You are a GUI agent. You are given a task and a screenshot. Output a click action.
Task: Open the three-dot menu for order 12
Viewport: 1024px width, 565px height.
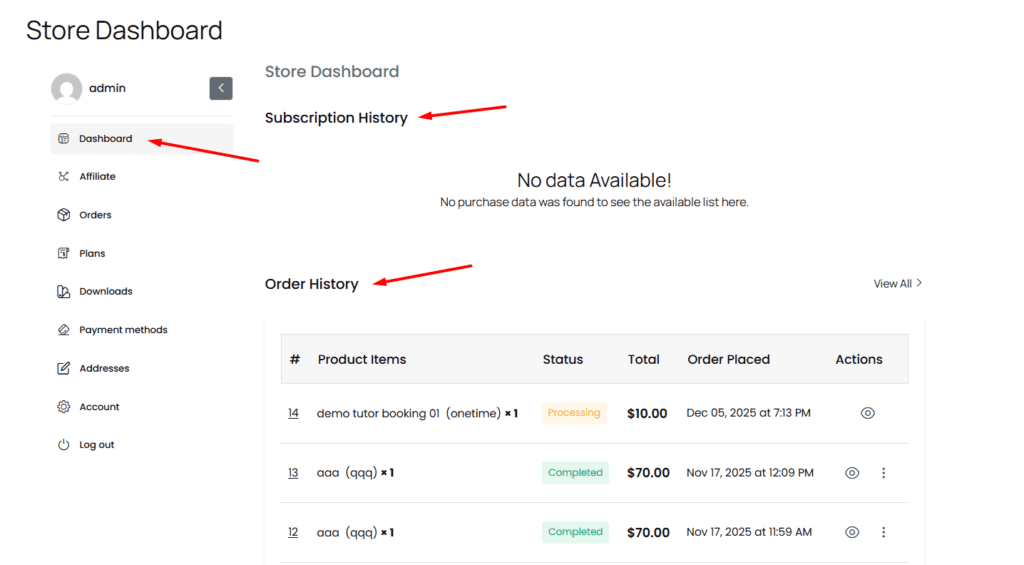[883, 533]
